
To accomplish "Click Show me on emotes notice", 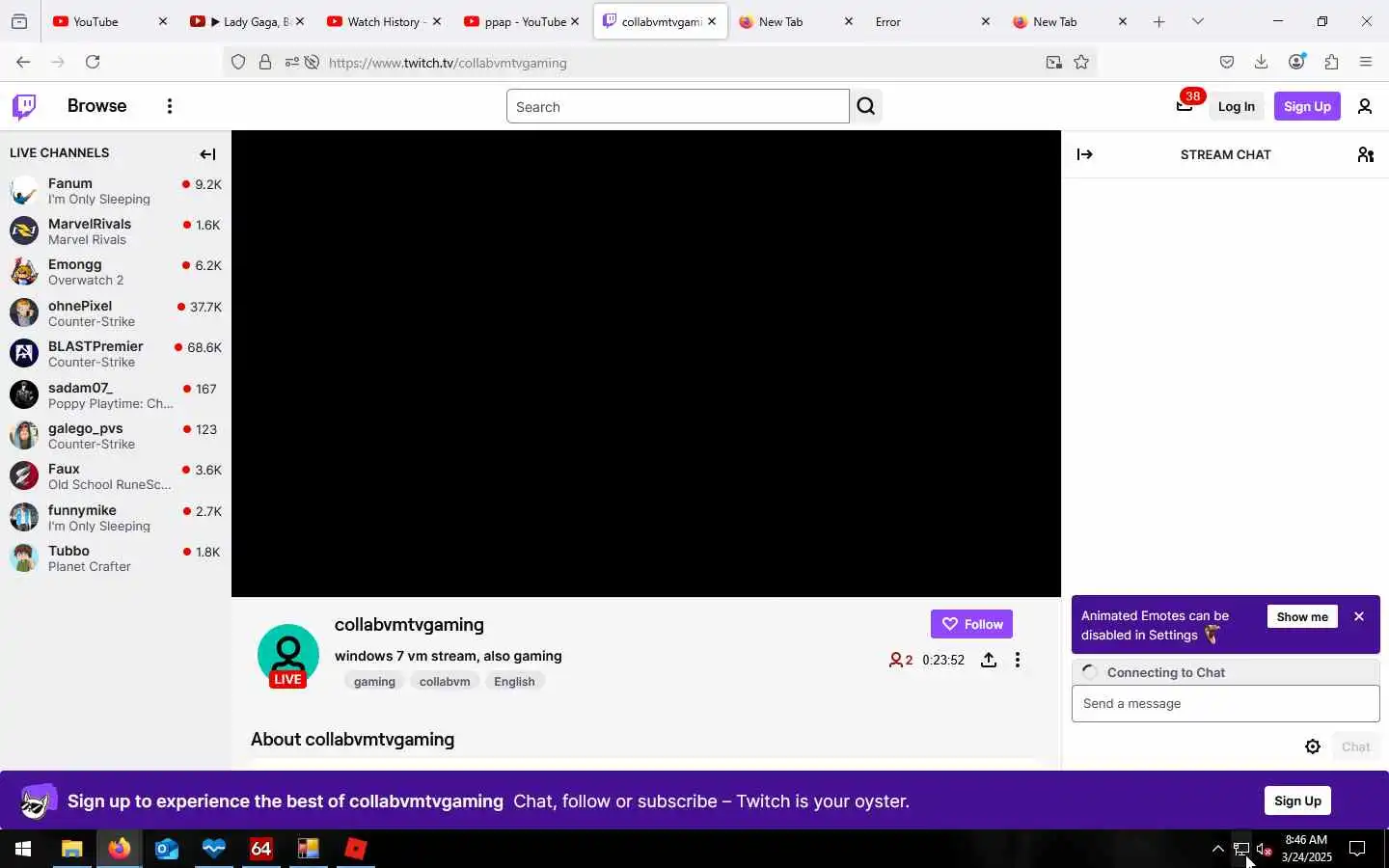I will tap(1302, 616).
